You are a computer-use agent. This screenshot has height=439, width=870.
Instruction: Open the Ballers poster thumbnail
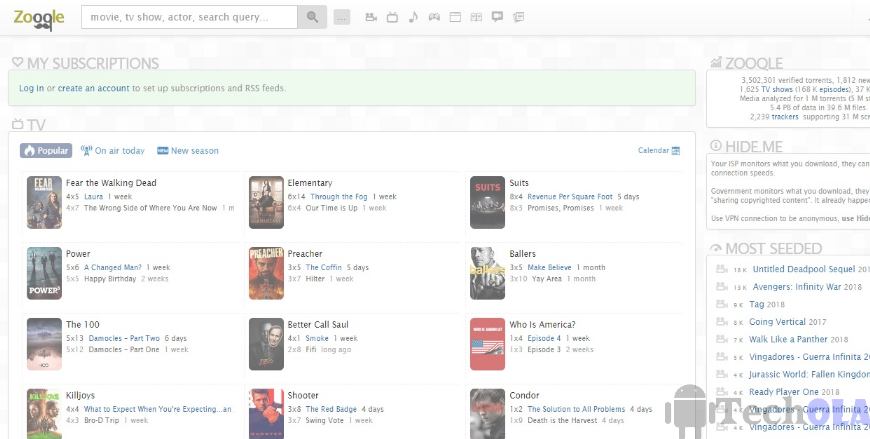[x=488, y=274]
